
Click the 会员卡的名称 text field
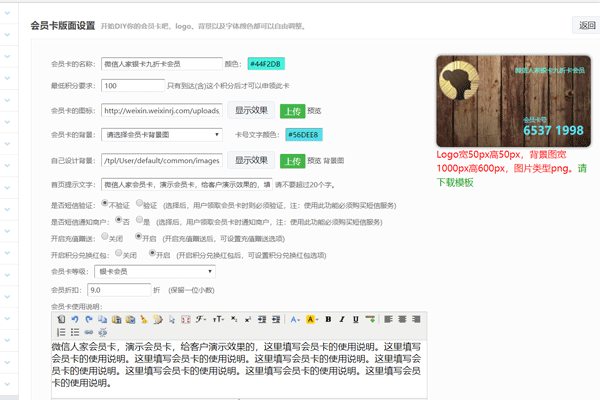(x=162, y=64)
